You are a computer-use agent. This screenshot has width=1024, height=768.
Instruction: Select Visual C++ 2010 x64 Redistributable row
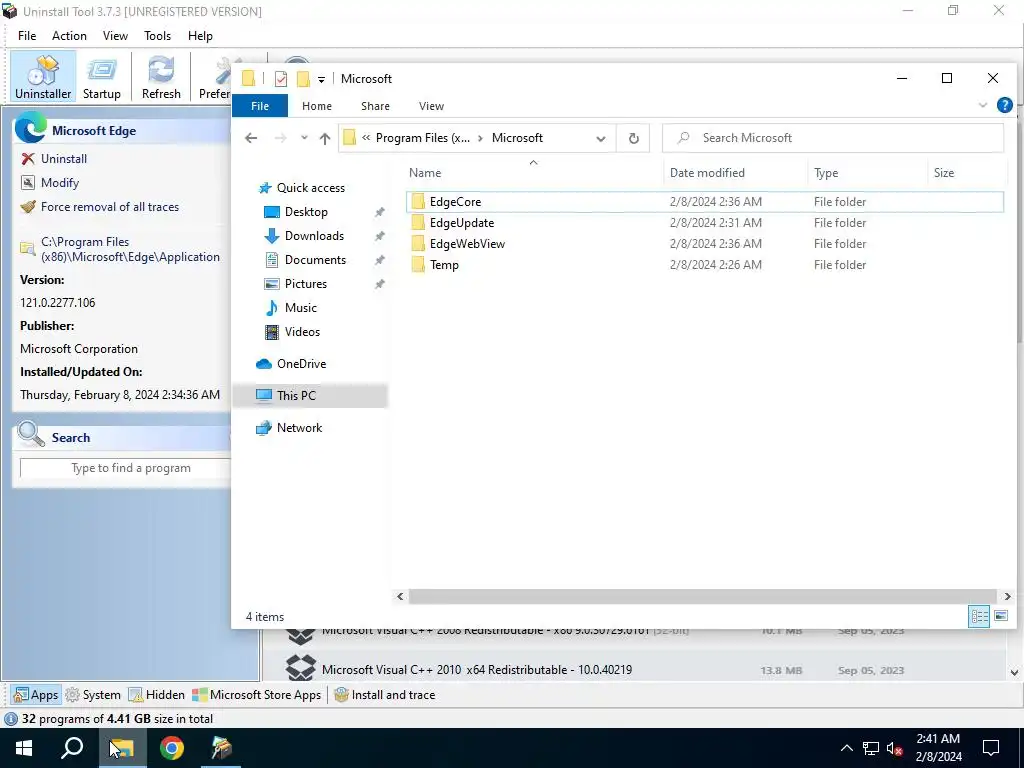(x=635, y=669)
